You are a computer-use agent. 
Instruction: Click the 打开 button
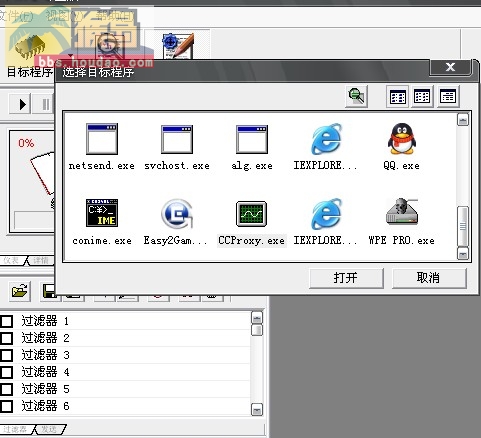click(346, 278)
